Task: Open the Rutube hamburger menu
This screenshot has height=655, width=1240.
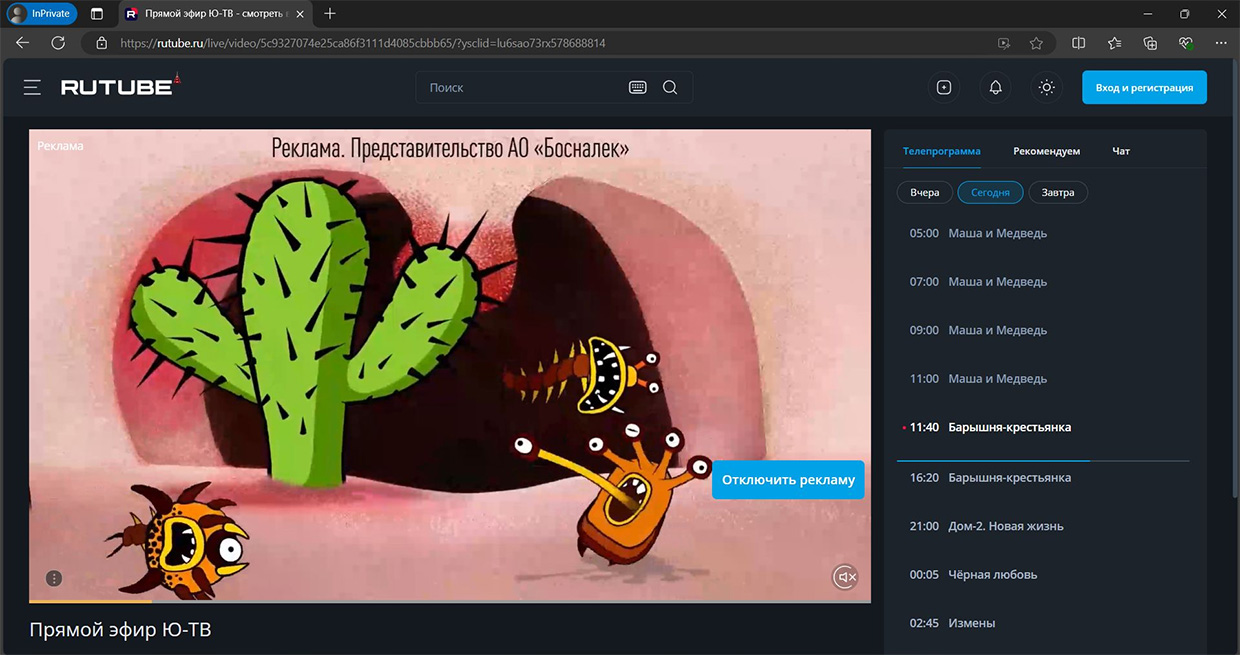Action: coord(32,88)
